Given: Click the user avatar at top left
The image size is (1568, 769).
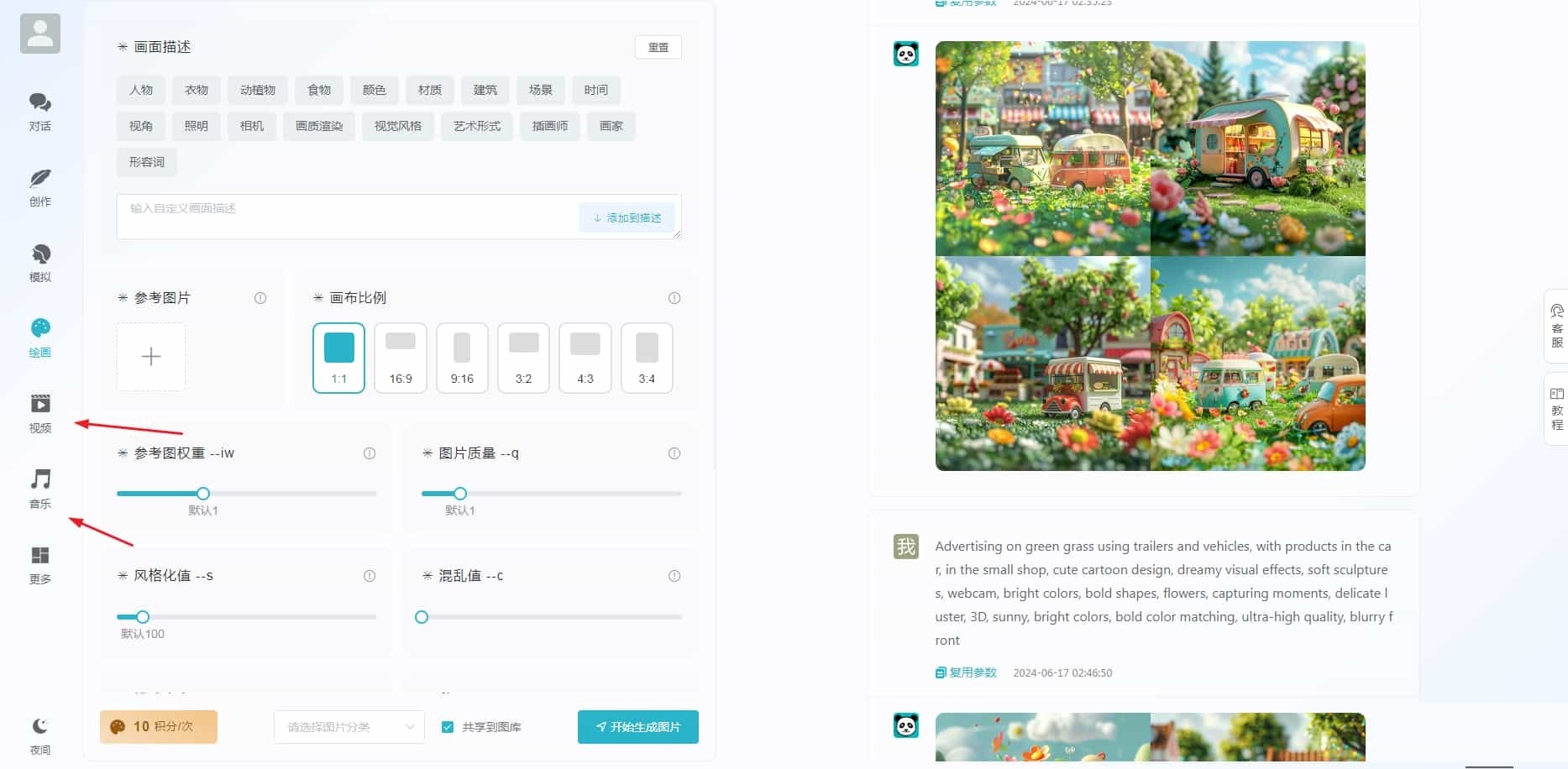Looking at the screenshot, I should [x=39, y=34].
